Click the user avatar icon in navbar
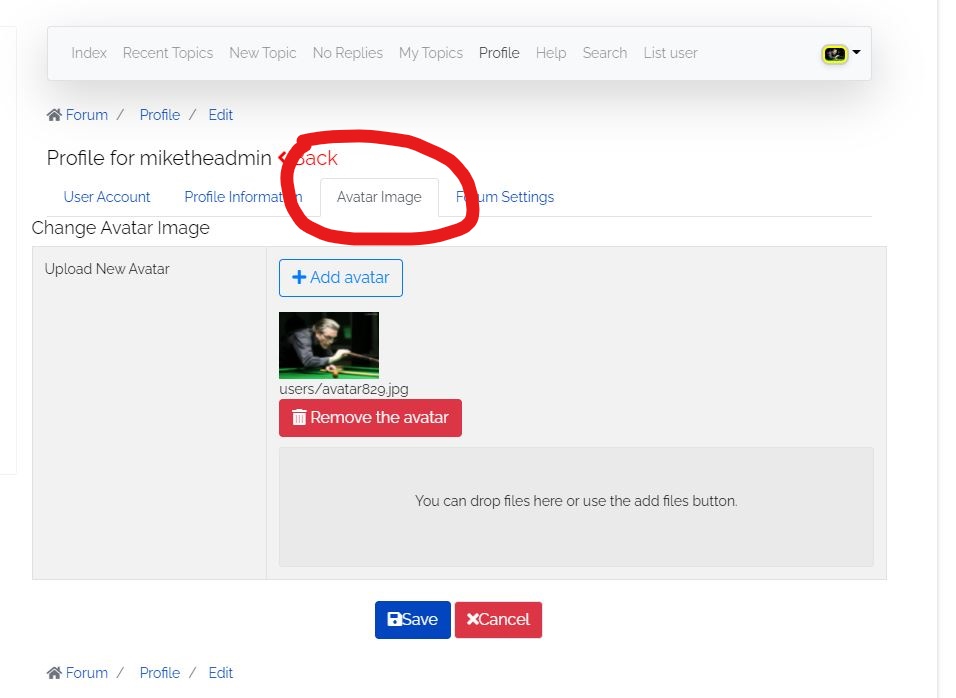 pos(834,54)
